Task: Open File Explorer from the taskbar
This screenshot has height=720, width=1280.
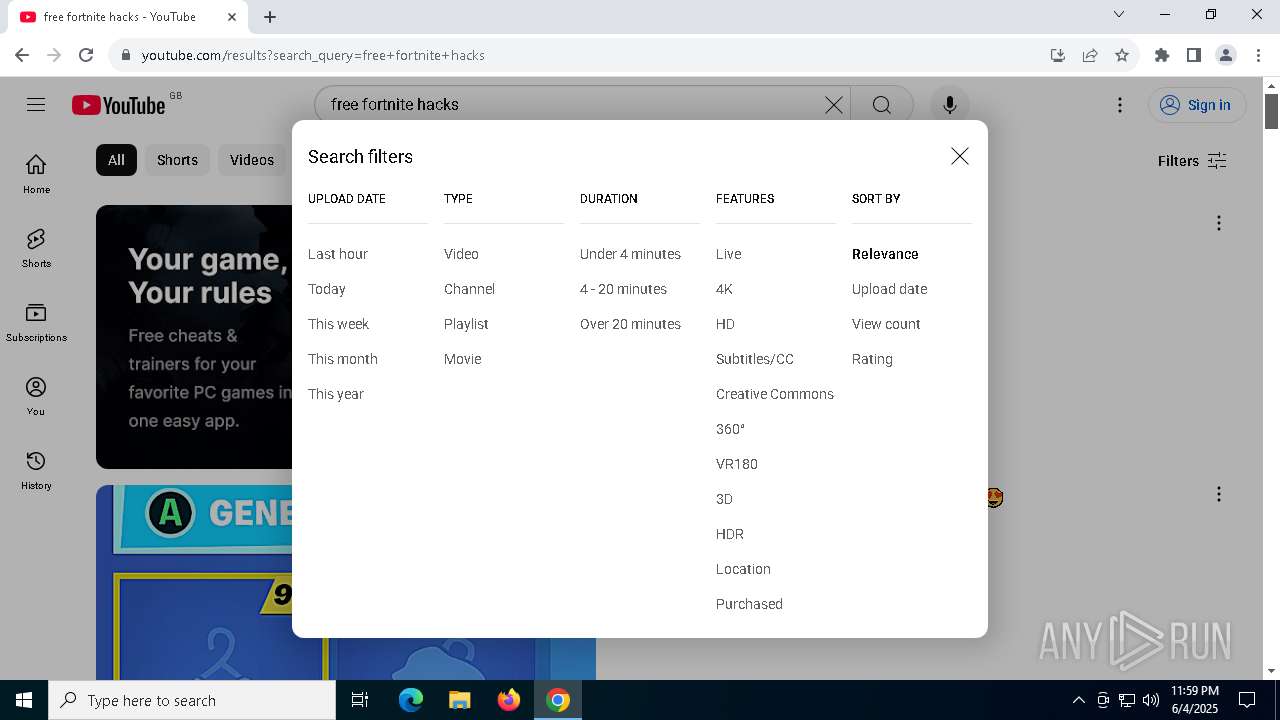Action: tap(460, 700)
